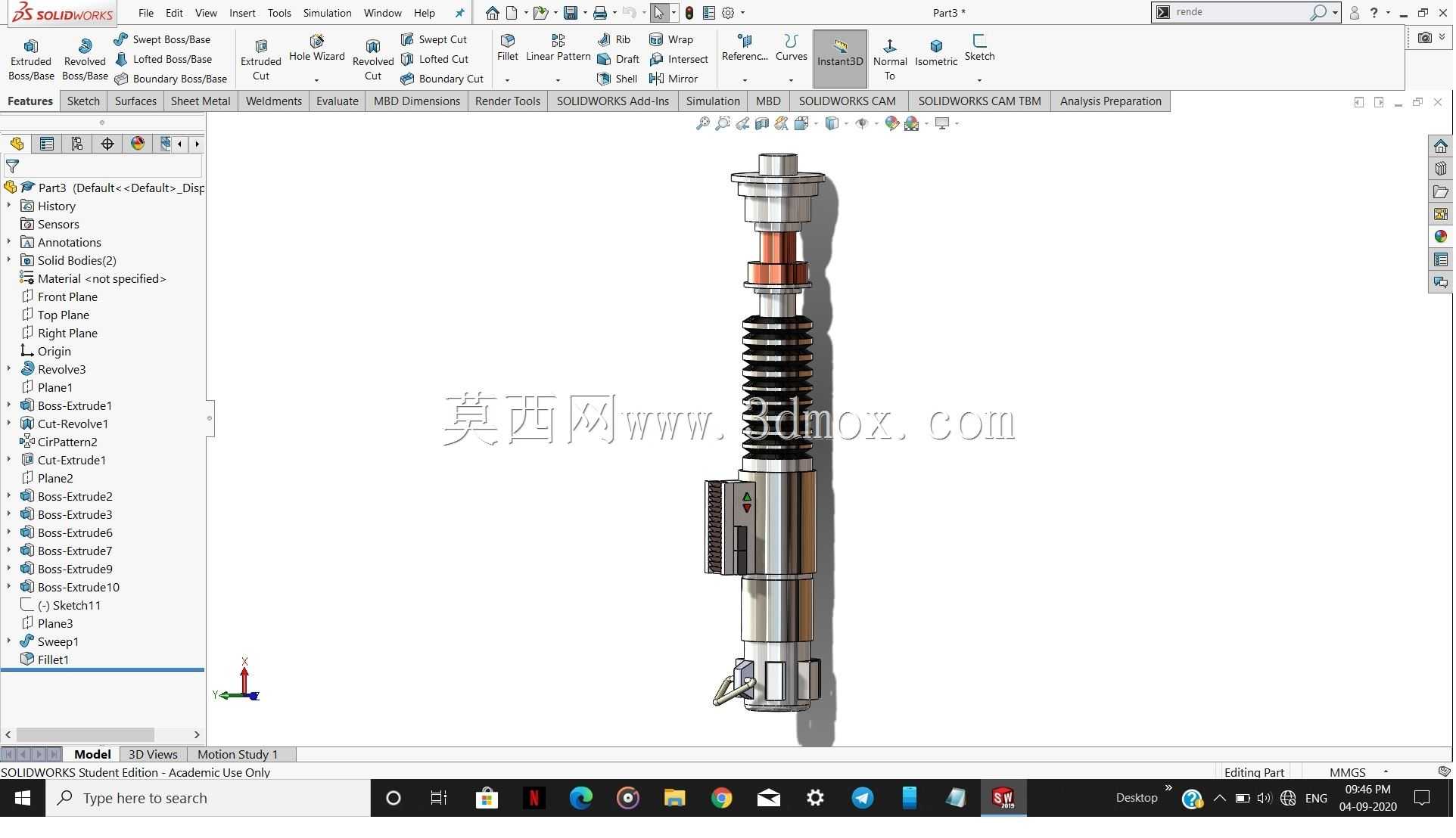The width and height of the screenshot is (1456, 838).
Task: Open the Insert menu
Action: (242, 13)
